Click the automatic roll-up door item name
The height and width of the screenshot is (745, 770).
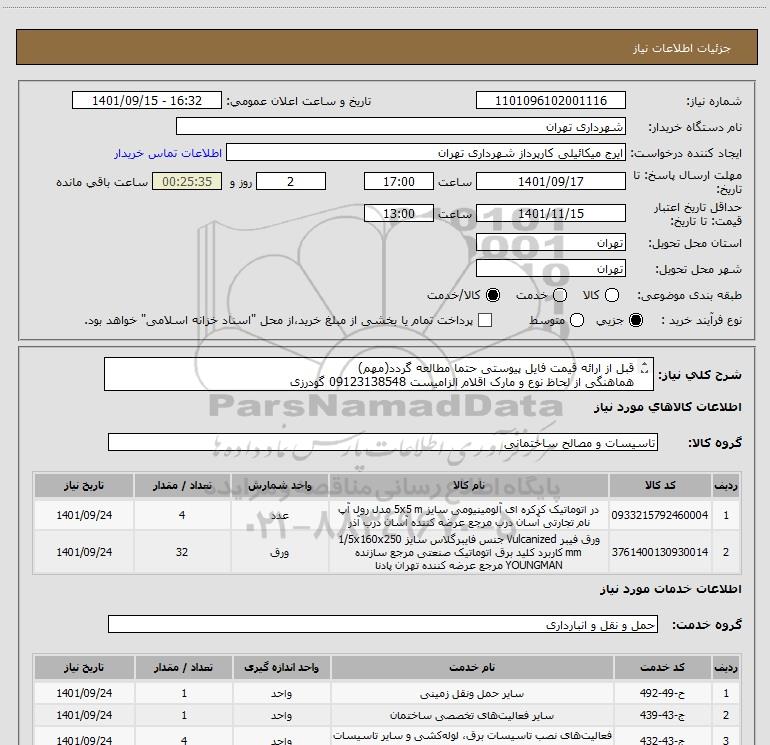[x=468, y=515]
